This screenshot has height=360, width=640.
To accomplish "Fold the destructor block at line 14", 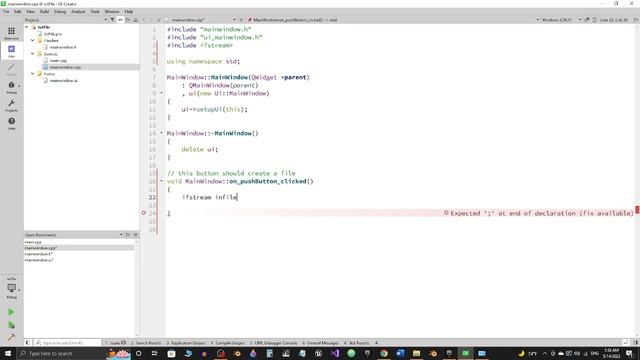I will 161,133.
